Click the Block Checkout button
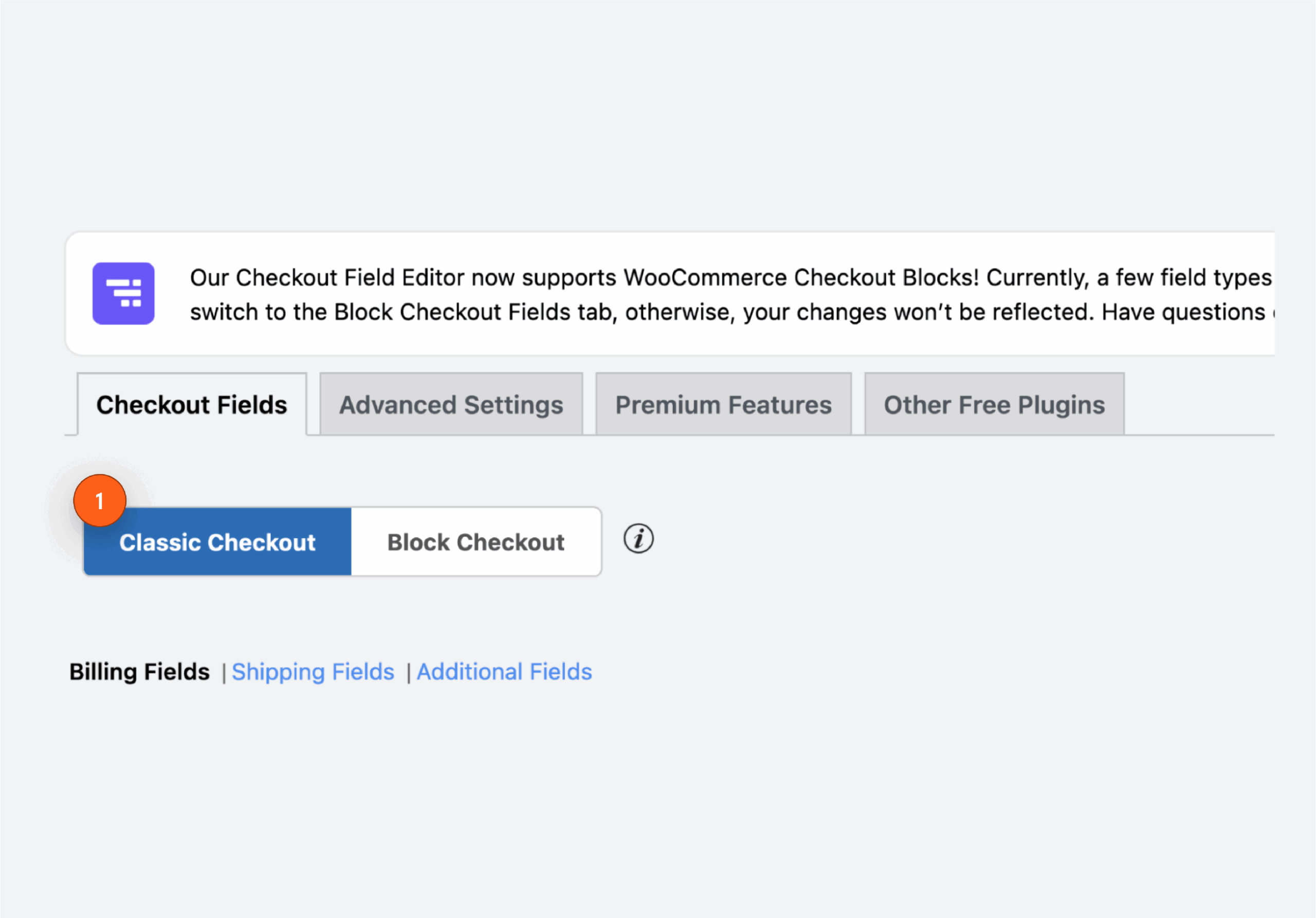Screen dimensions: 1316x918 [476, 541]
